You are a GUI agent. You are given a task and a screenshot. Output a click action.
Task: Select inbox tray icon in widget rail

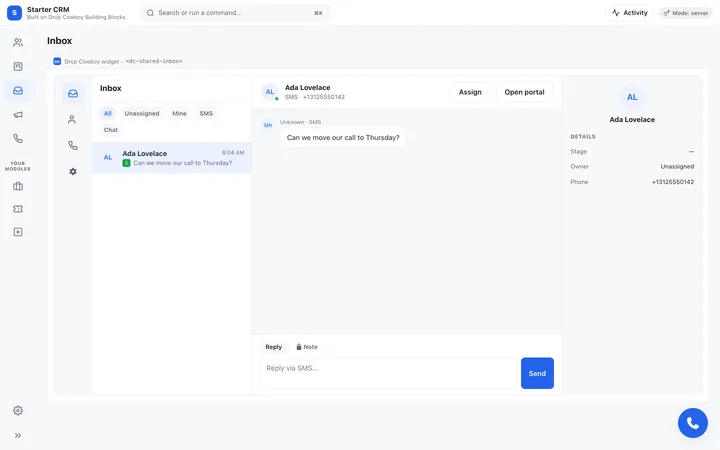73,94
